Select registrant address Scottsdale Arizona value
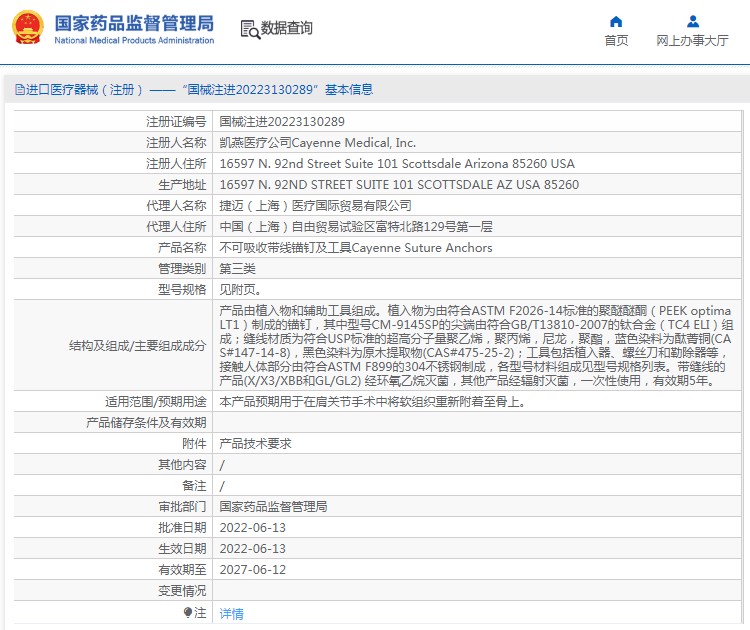Screen dimensions: 750x630 [397, 164]
